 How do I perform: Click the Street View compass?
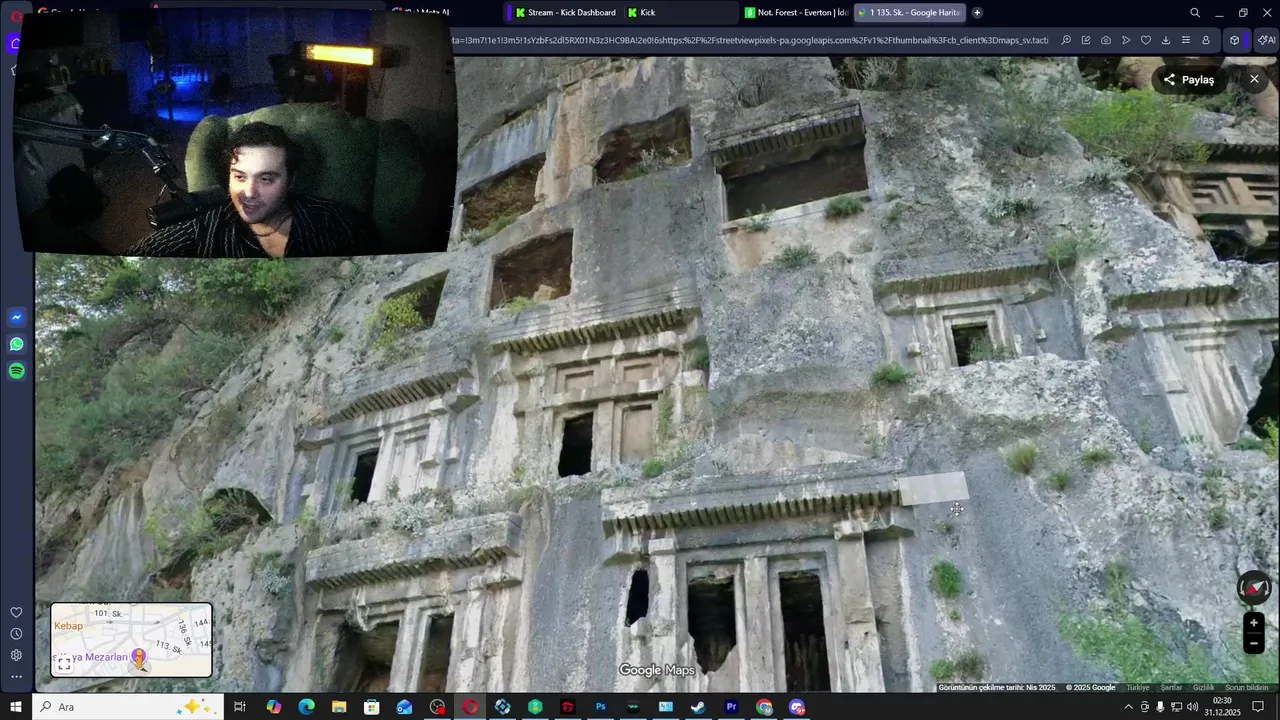click(x=1254, y=588)
